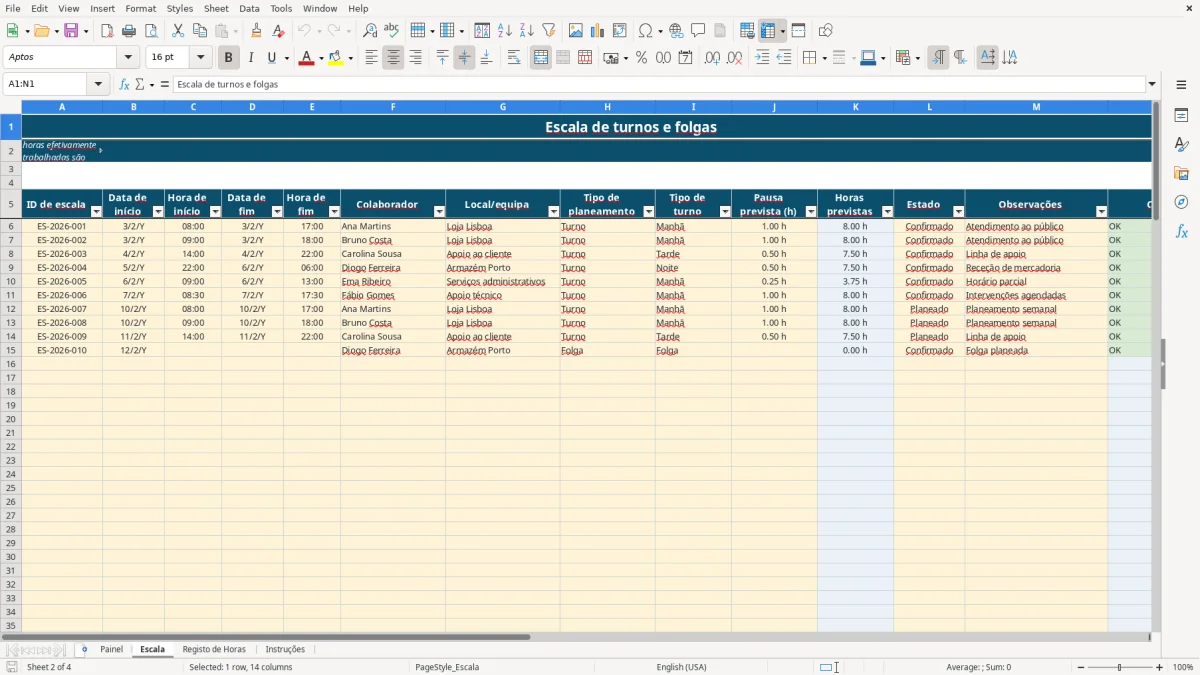The width and height of the screenshot is (1200, 675).
Task: Switch to the Instruções sheet tab
Action: pos(285,649)
